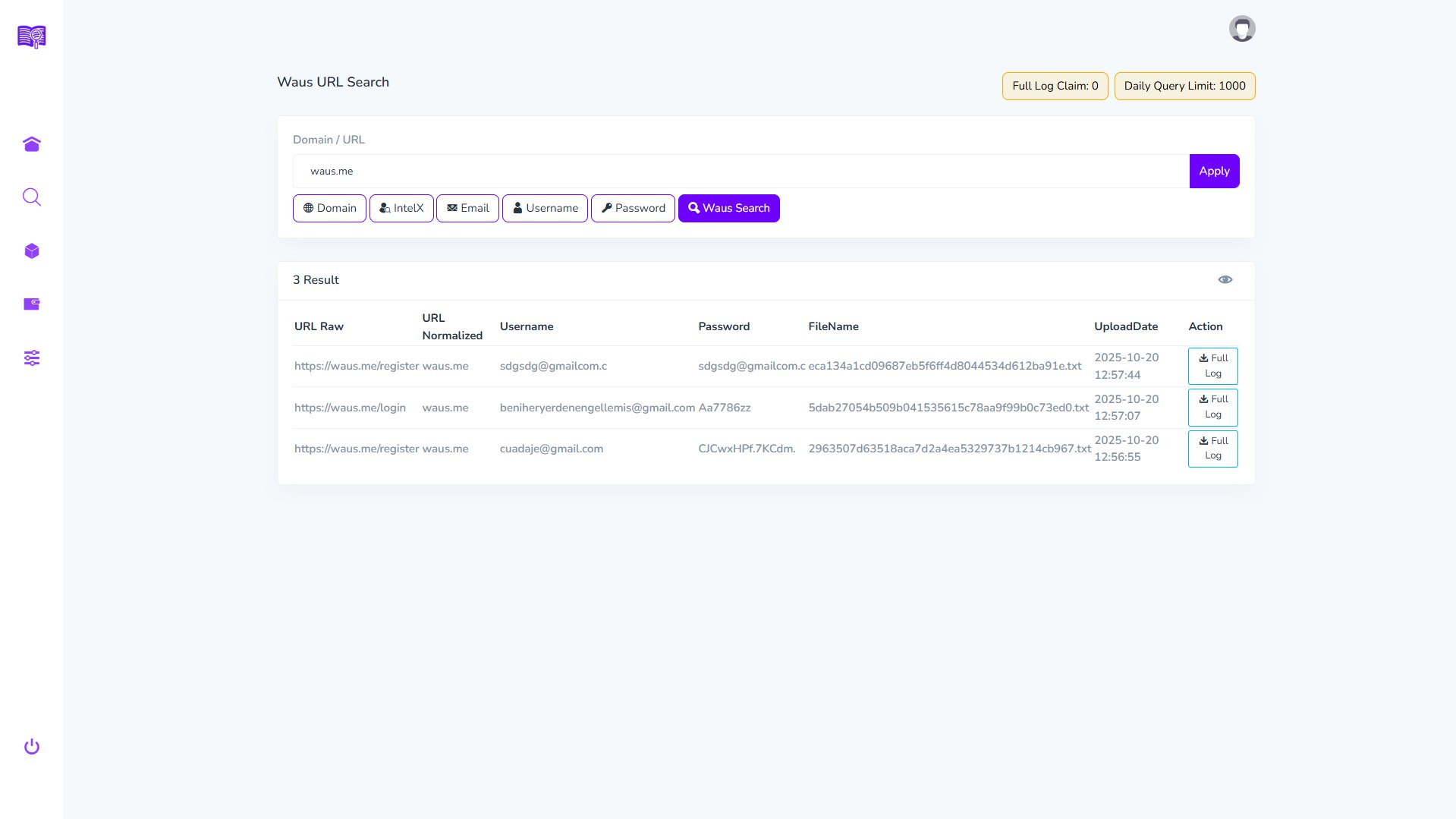Image resolution: width=1456 pixels, height=819 pixels.
Task: Switch to the Password search type
Action: tap(633, 208)
